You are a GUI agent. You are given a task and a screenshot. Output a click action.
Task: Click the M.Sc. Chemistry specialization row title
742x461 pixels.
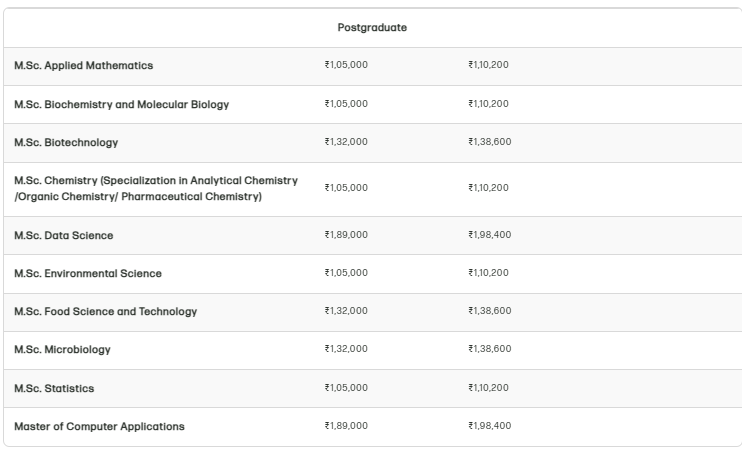(156, 188)
